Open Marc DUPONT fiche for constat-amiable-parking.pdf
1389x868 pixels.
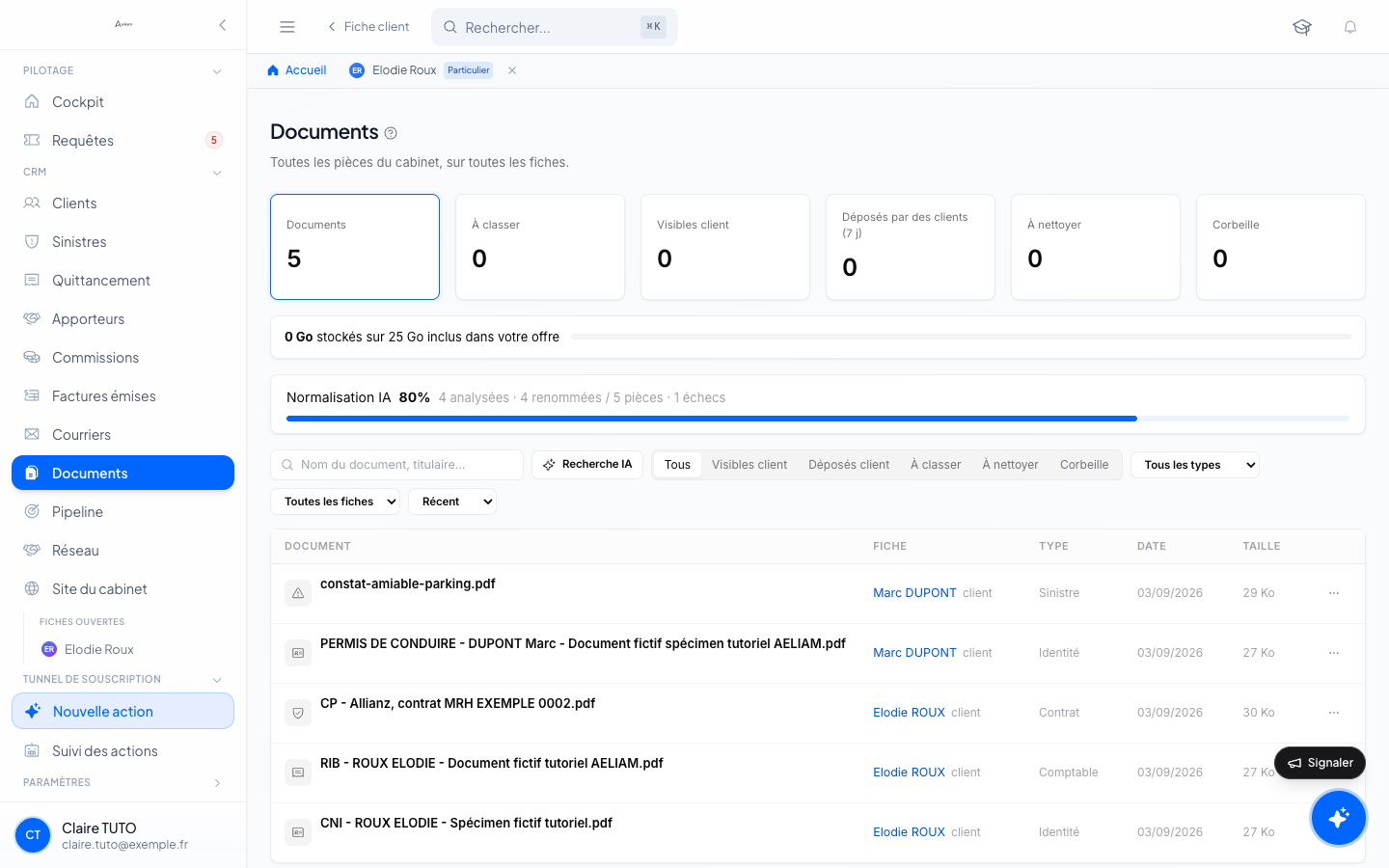[914, 593]
